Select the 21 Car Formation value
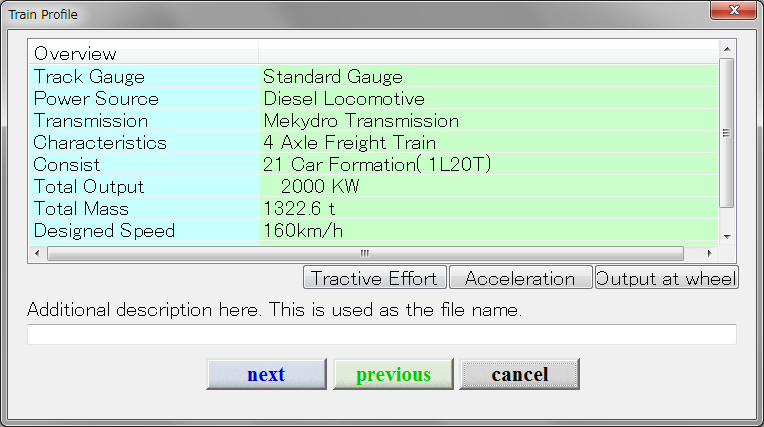 tap(377, 164)
